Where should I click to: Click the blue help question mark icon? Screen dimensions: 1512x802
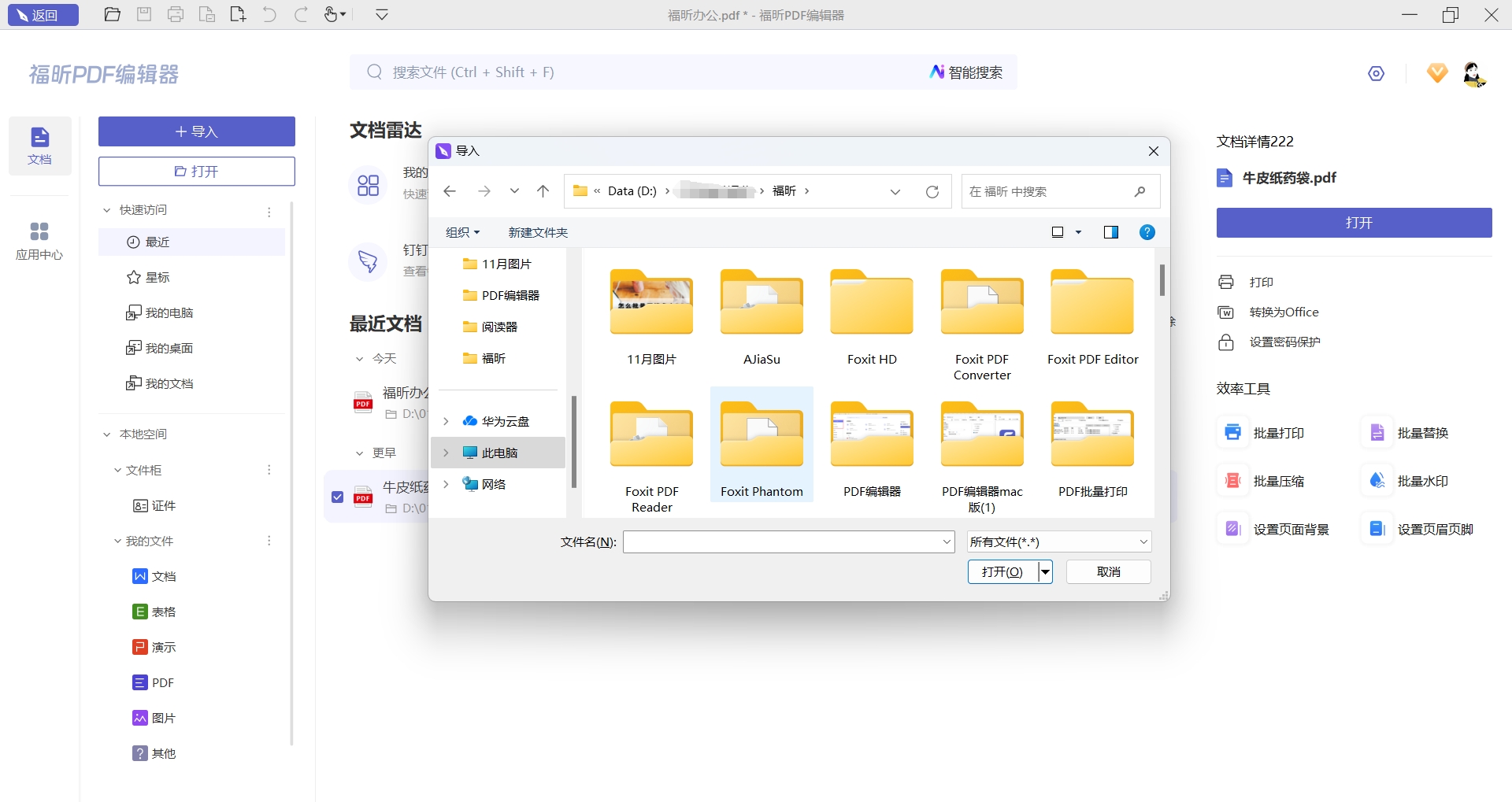click(1147, 232)
